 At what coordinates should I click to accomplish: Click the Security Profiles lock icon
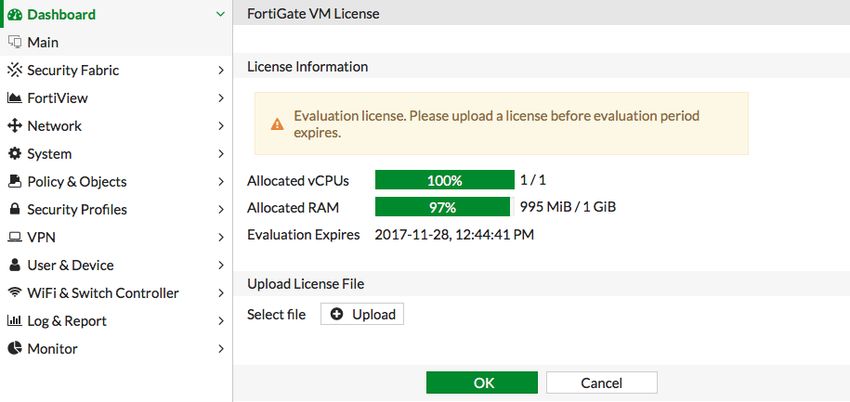tap(15, 209)
